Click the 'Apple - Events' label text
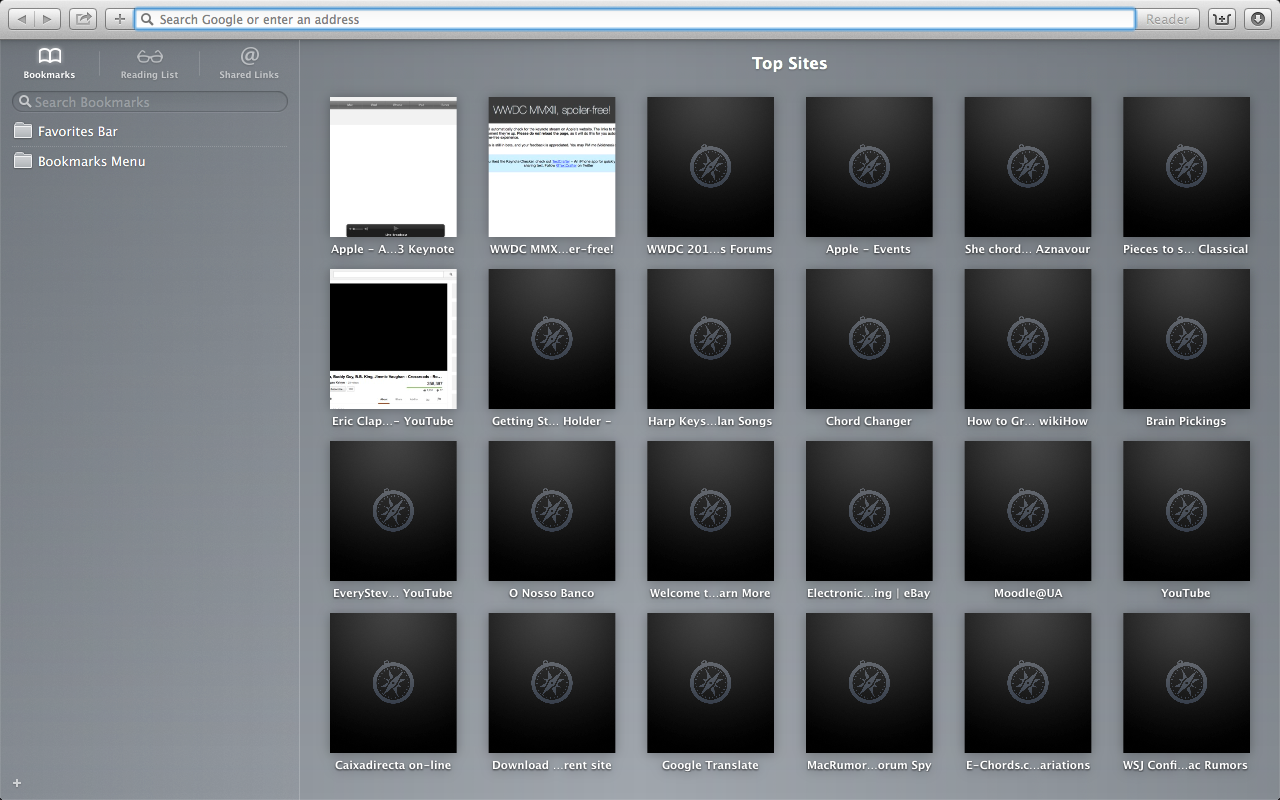This screenshot has height=800, width=1280. click(869, 249)
